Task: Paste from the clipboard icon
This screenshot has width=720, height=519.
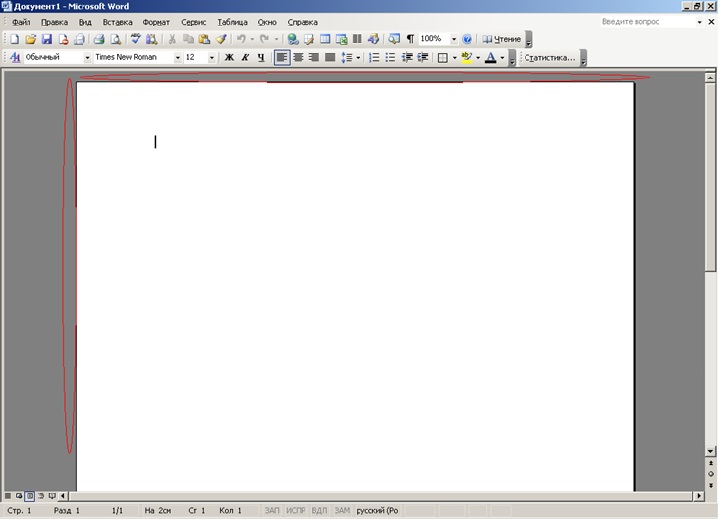Action: (x=204, y=39)
